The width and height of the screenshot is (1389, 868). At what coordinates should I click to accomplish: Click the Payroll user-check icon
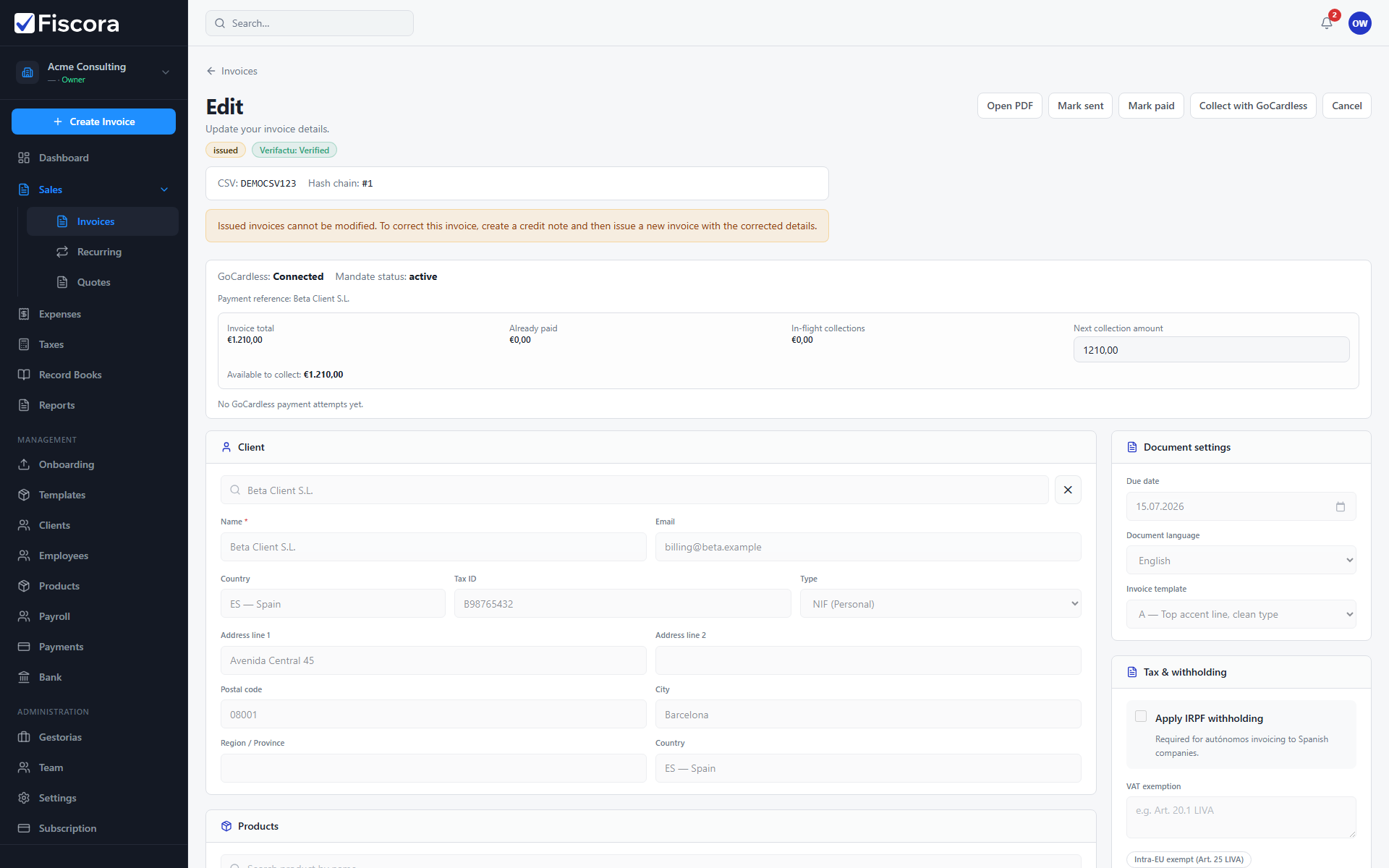[x=24, y=616]
